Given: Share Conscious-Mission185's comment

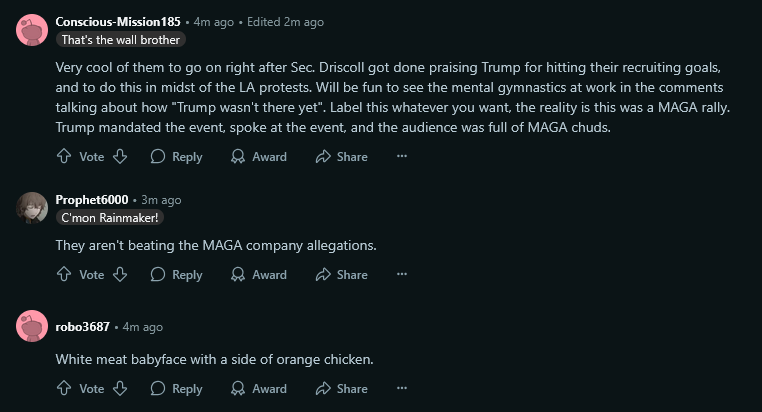Looking at the screenshot, I should (x=341, y=157).
